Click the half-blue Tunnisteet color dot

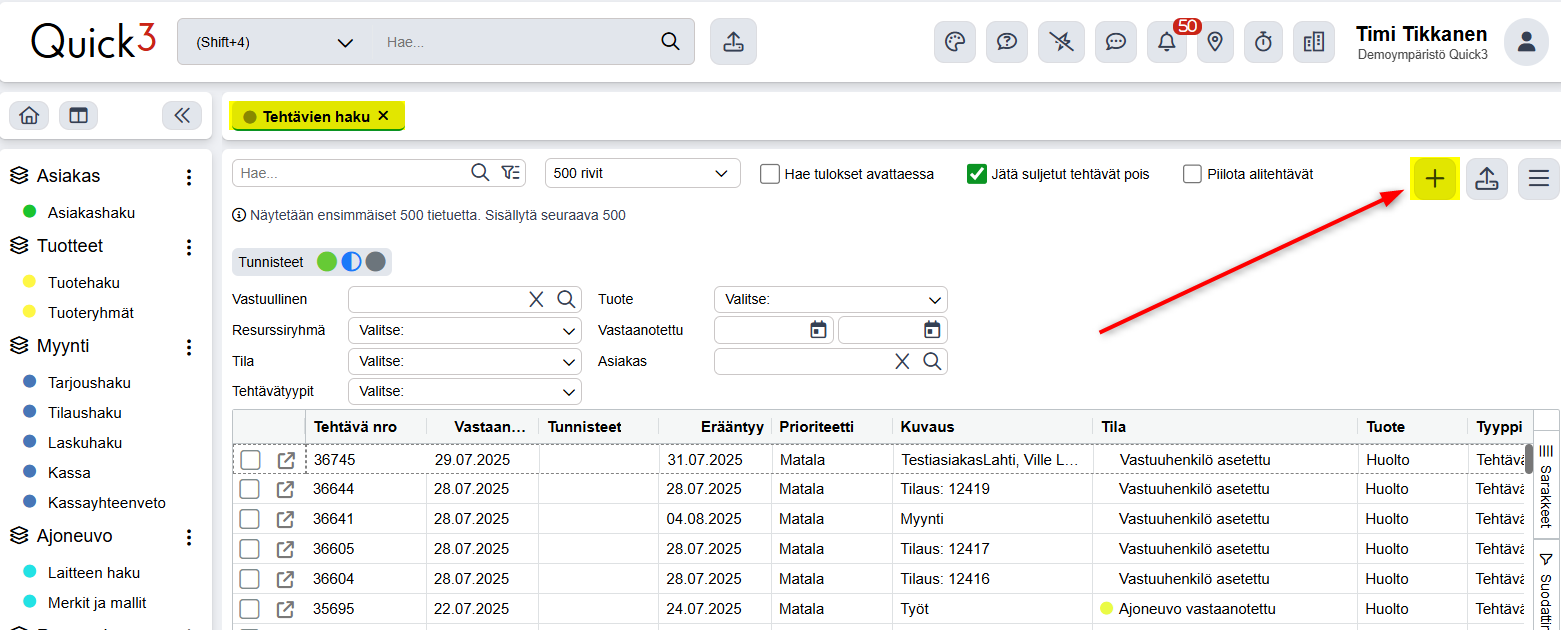[351, 262]
